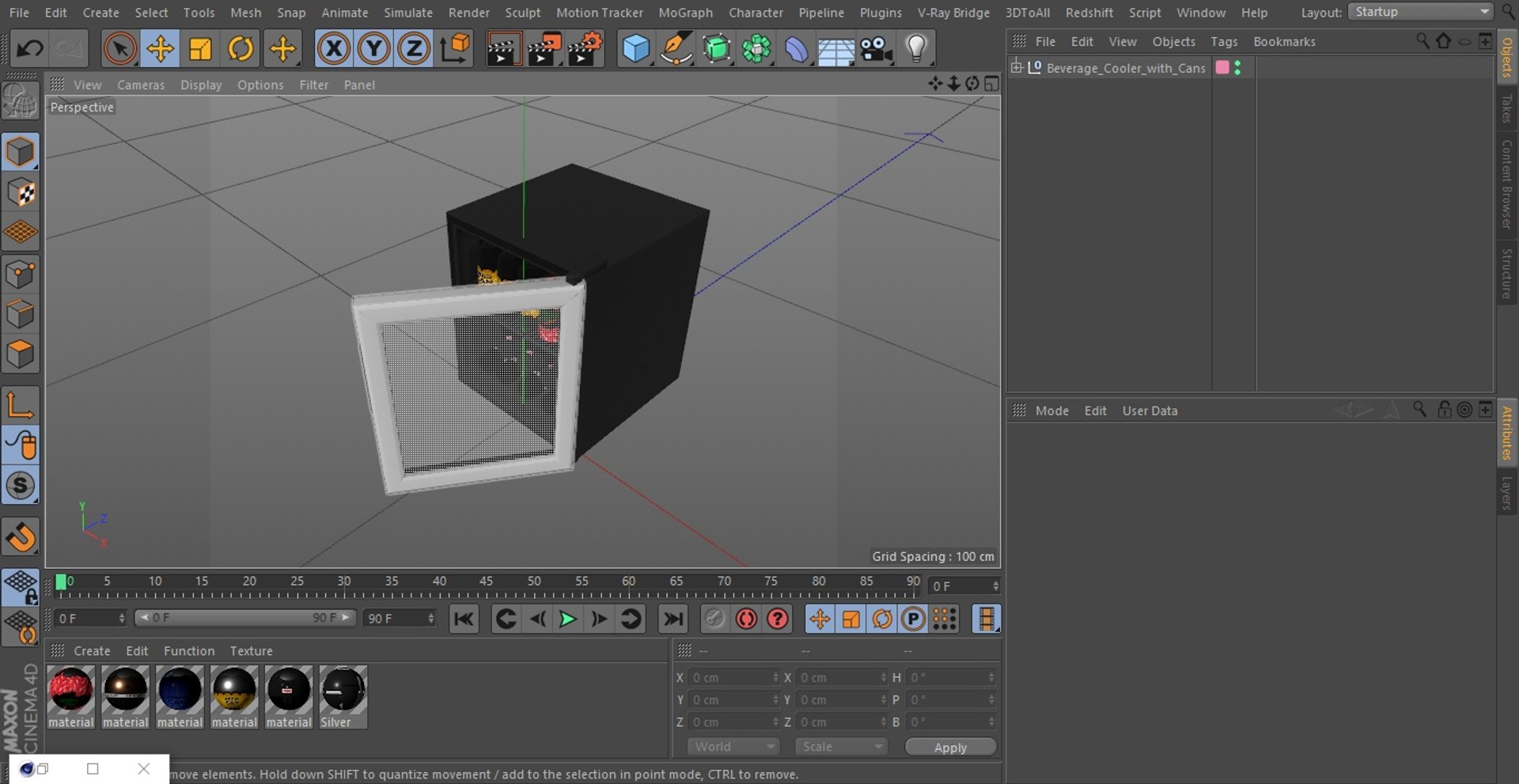Click the pink layer color swatch
The image size is (1519, 784).
[x=1222, y=67]
